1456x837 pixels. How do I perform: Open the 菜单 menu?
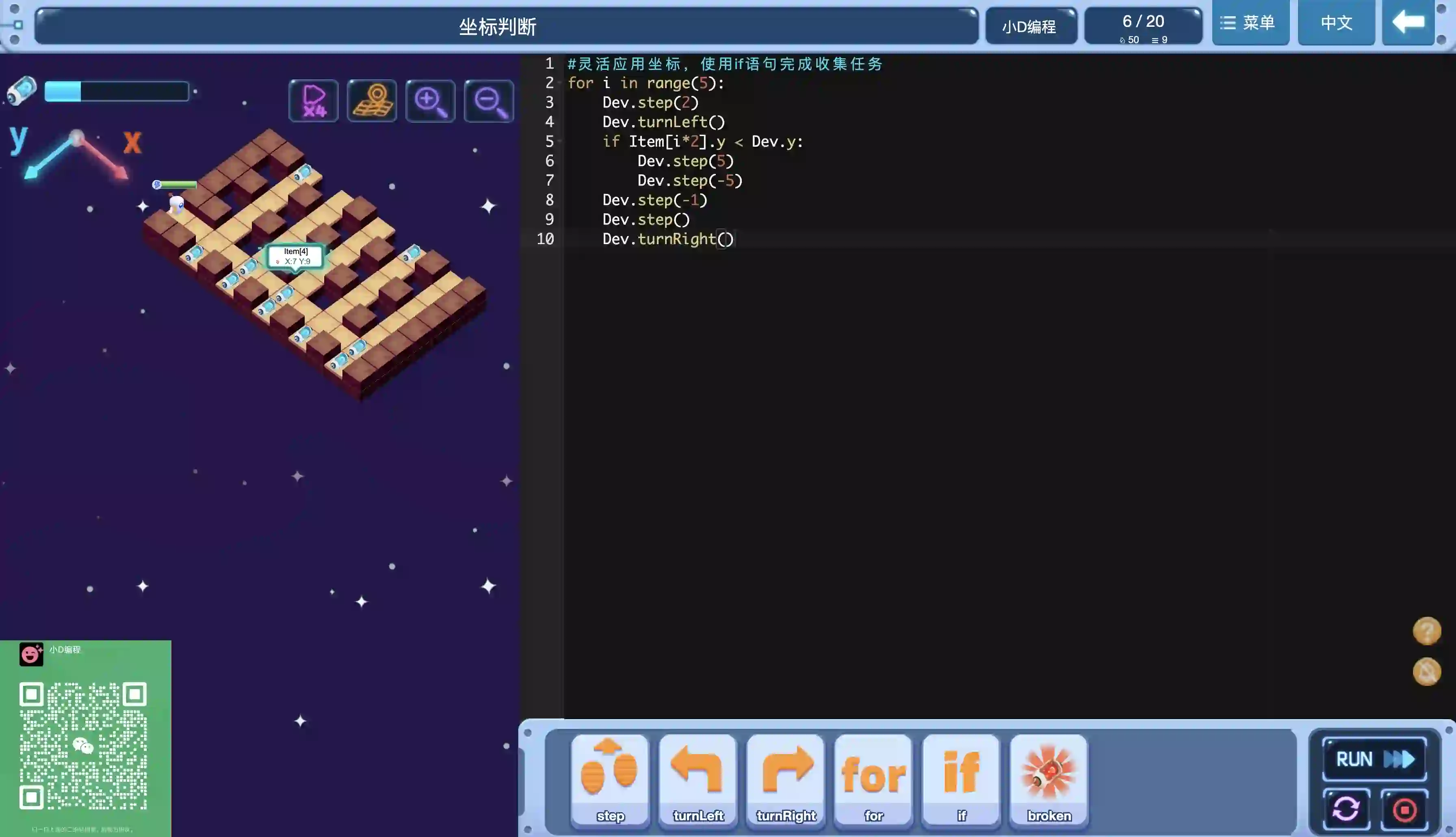coord(1250,23)
